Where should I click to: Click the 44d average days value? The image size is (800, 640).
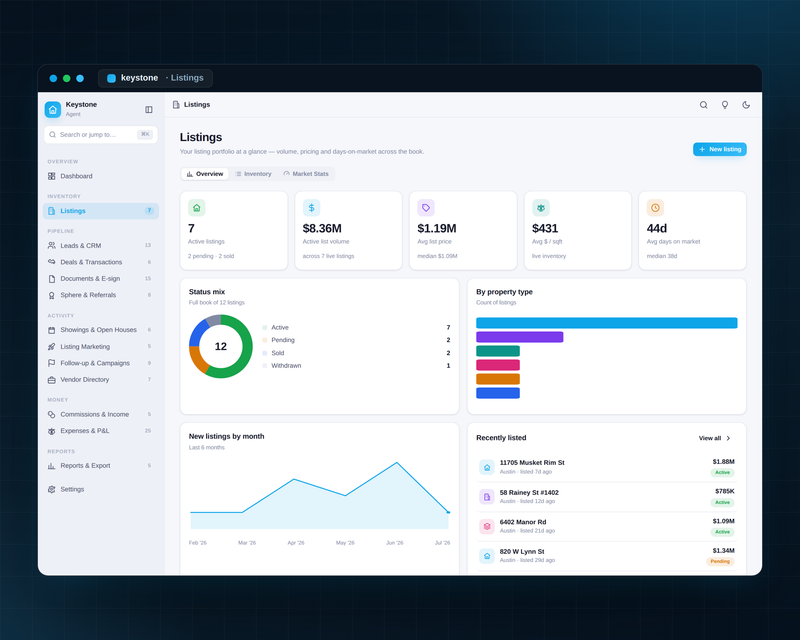pos(657,228)
